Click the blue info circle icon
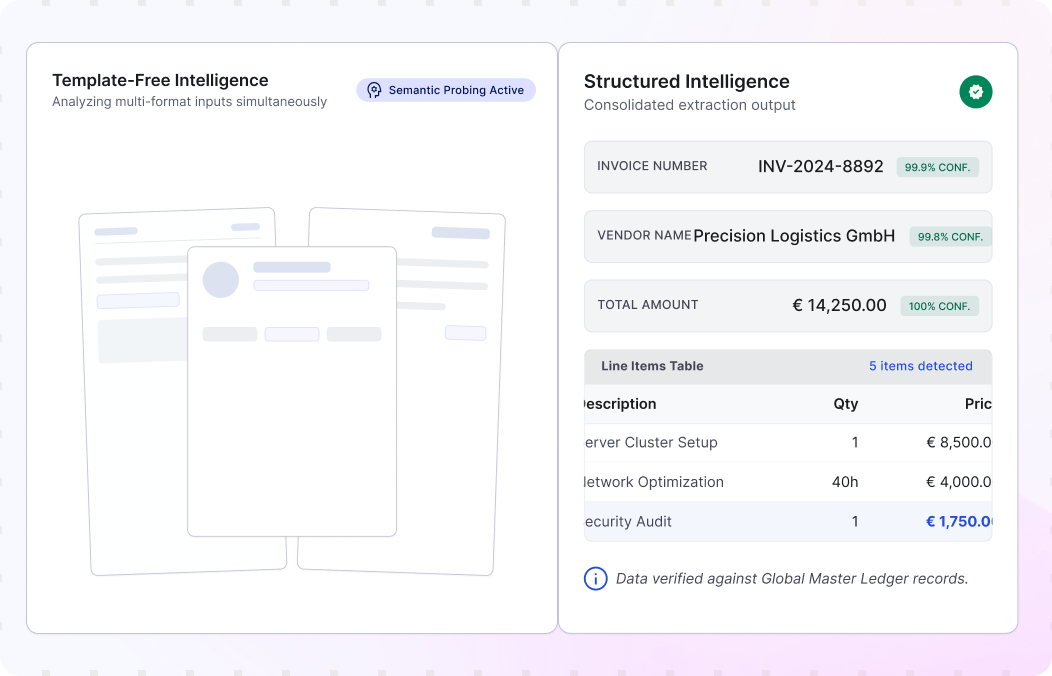 click(595, 578)
